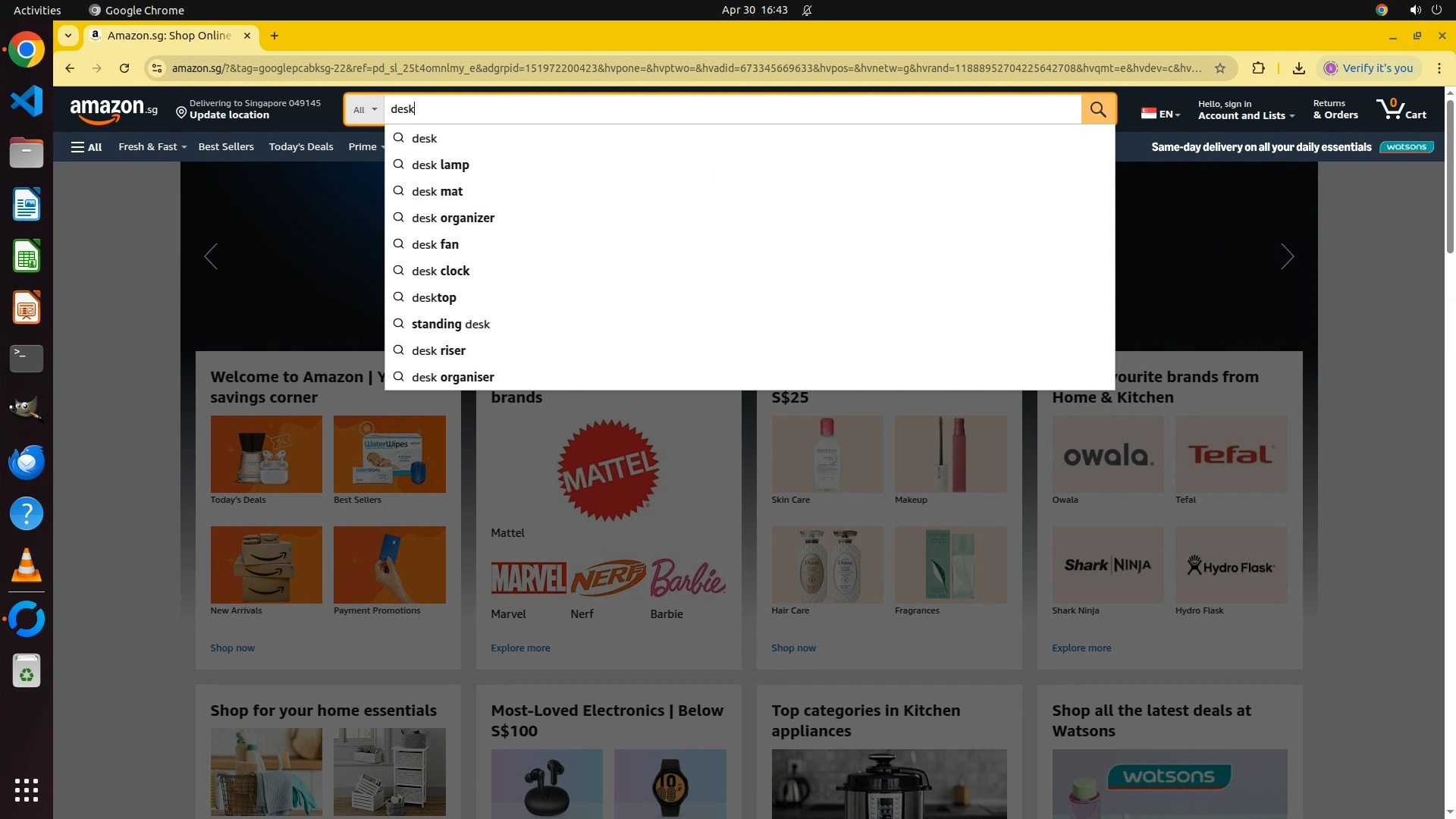This screenshot has height=819, width=1456.
Task: Click Best Sellers in navigation bar
Action: [226, 147]
